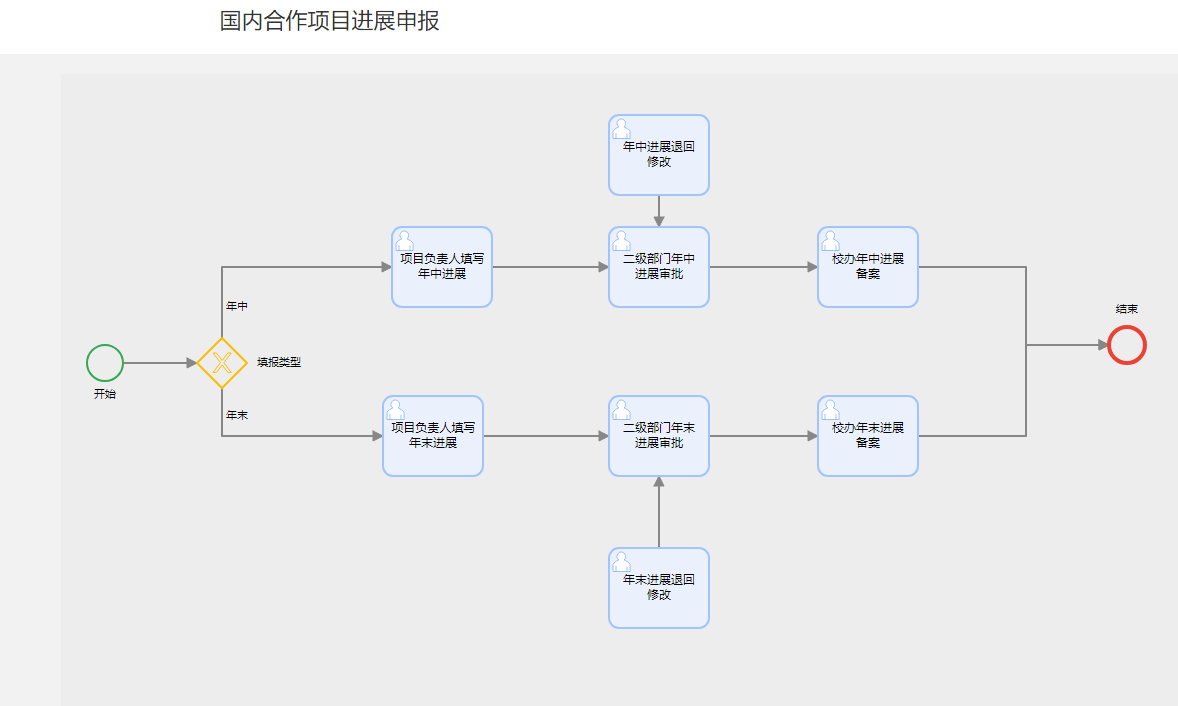The height and width of the screenshot is (706, 1178).
Task: Click the person icon on 项目负责人填写年中进展
Action: (405, 239)
